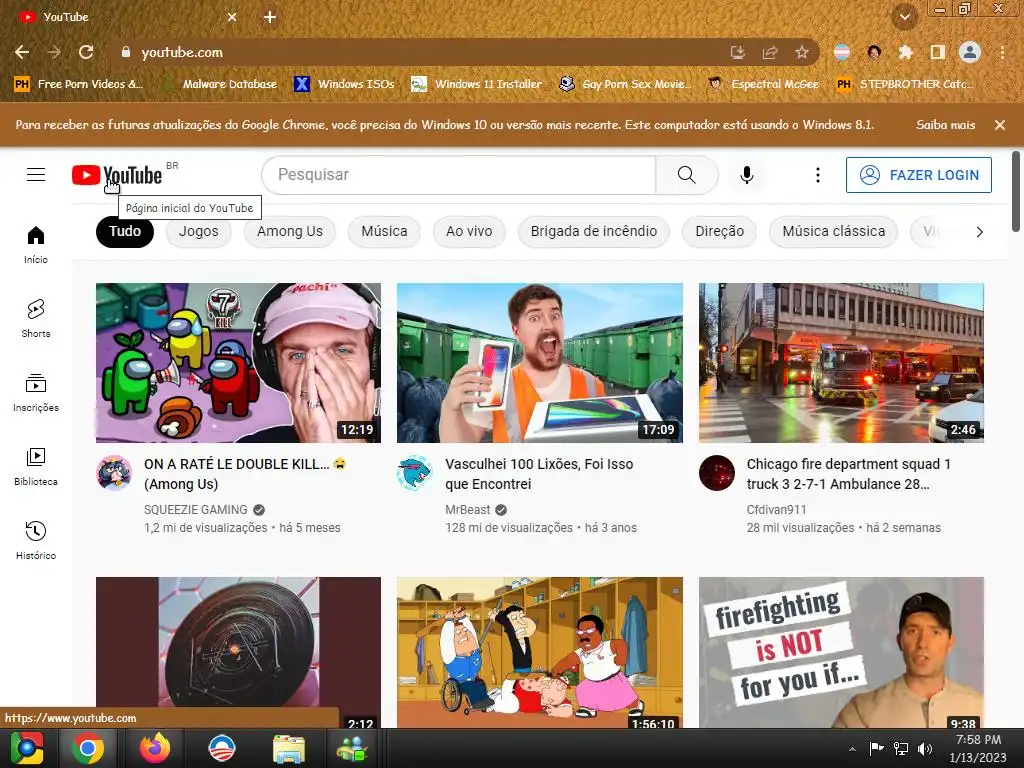Select the Jogos category chip

click(x=199, y=232)
